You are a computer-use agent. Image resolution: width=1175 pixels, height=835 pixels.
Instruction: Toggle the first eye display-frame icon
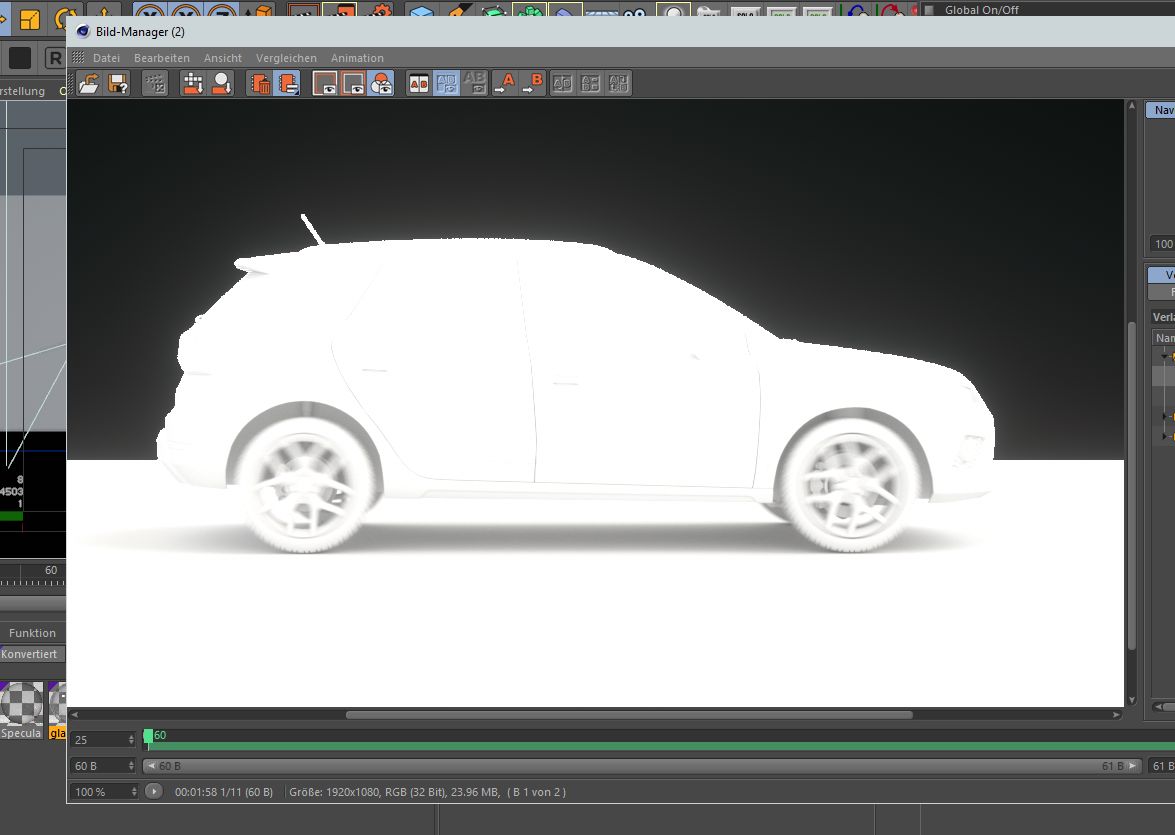click(325, 84)
